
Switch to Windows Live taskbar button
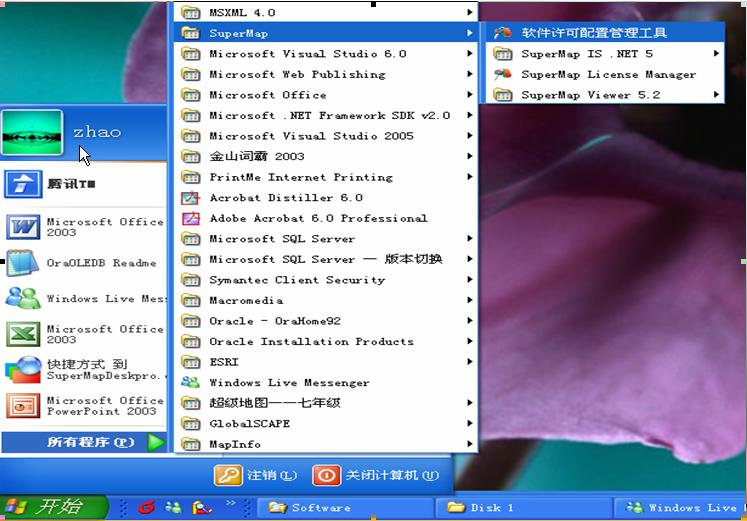pos(680,508)
